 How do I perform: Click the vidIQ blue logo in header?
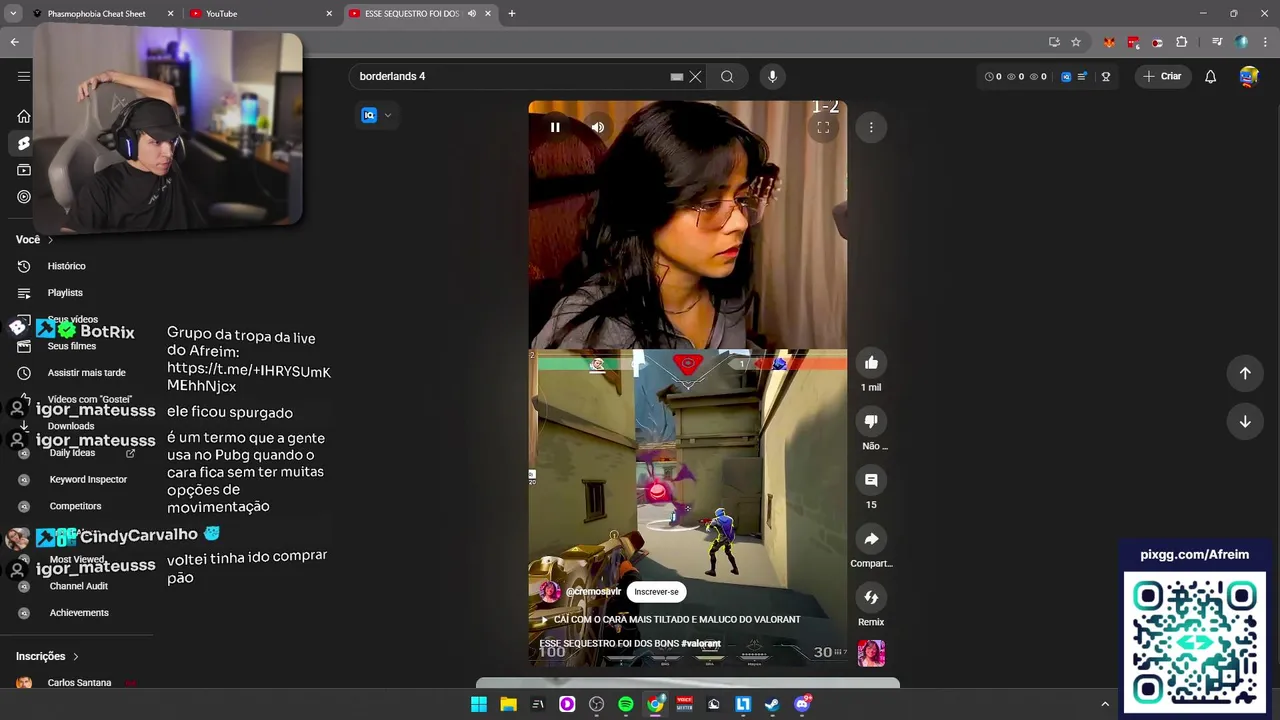pyautogui.click(x=1066, y=76)
